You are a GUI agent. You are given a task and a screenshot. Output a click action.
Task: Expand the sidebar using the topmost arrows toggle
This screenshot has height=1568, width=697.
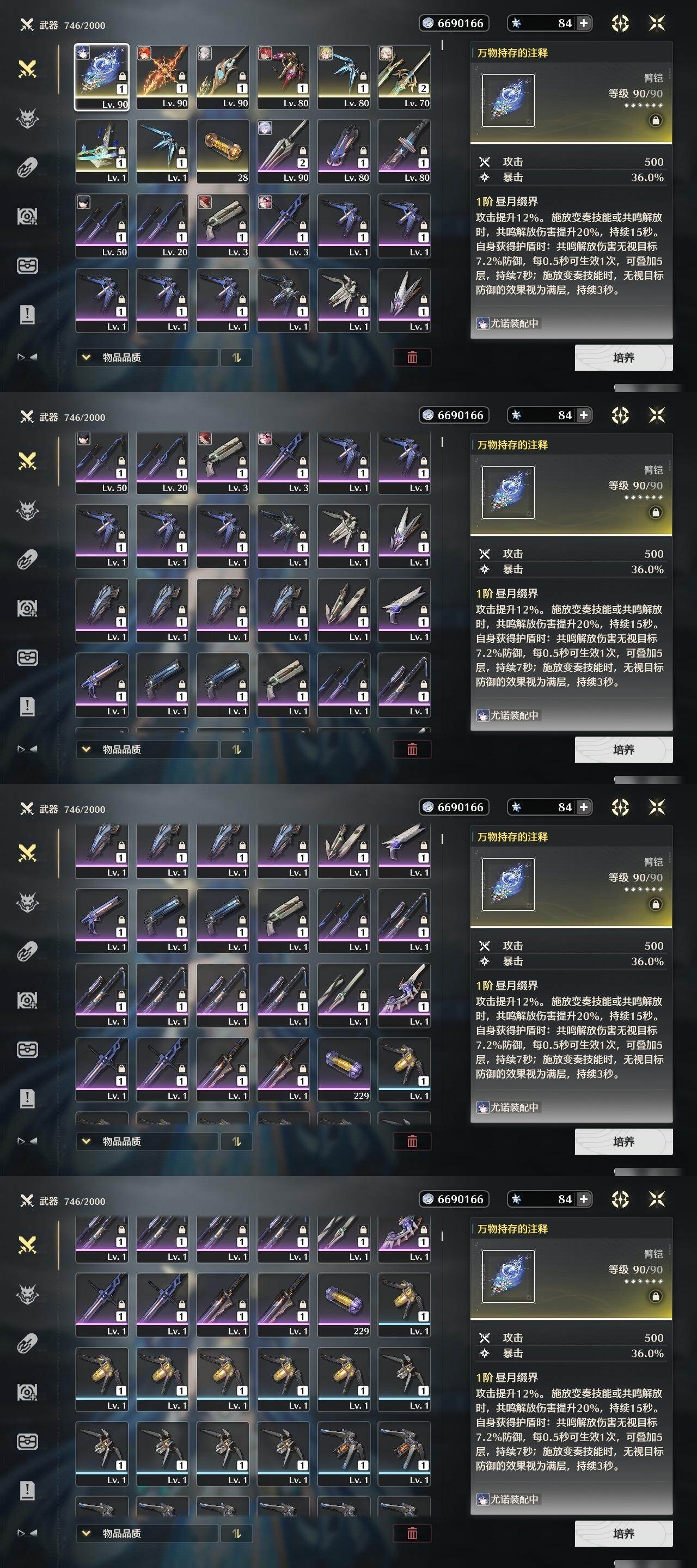coord(27,357)
